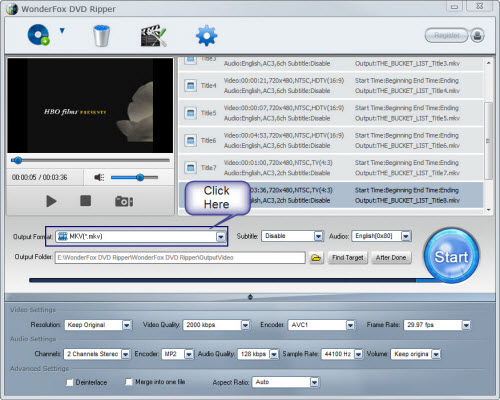500x400 pixels.
Task: Click the preview seek bar handle
Action: click(x=18, y=160)
